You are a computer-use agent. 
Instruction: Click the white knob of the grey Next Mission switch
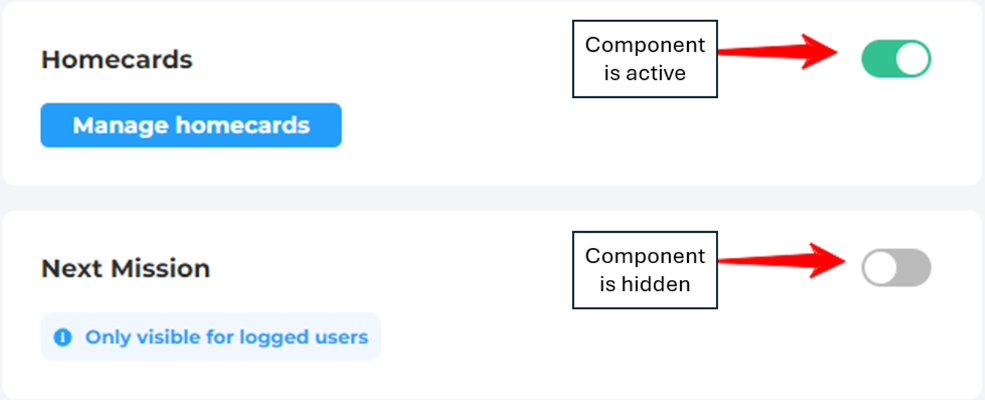(880, 267)
